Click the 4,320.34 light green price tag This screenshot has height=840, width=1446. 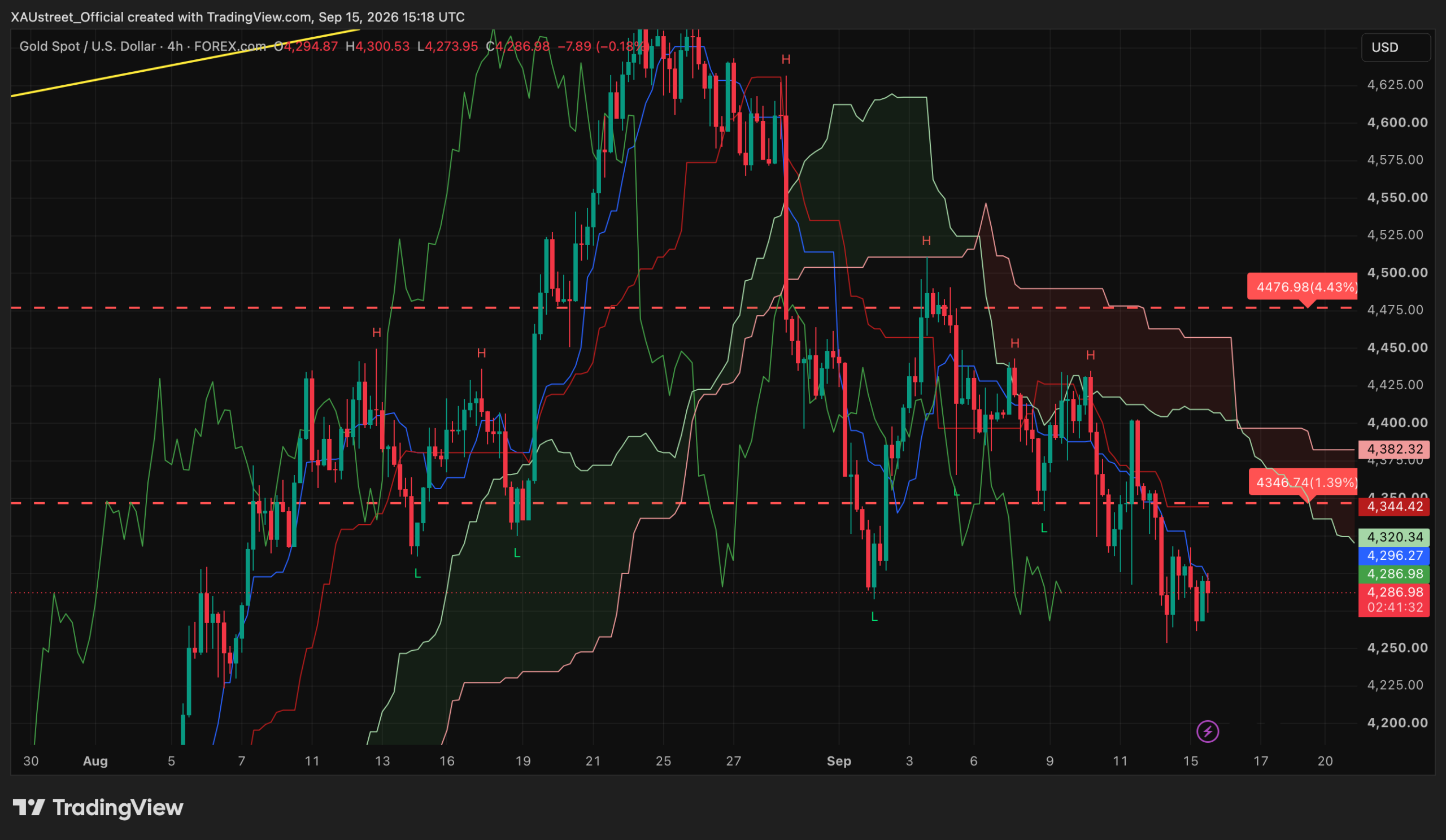[1394, 537]
